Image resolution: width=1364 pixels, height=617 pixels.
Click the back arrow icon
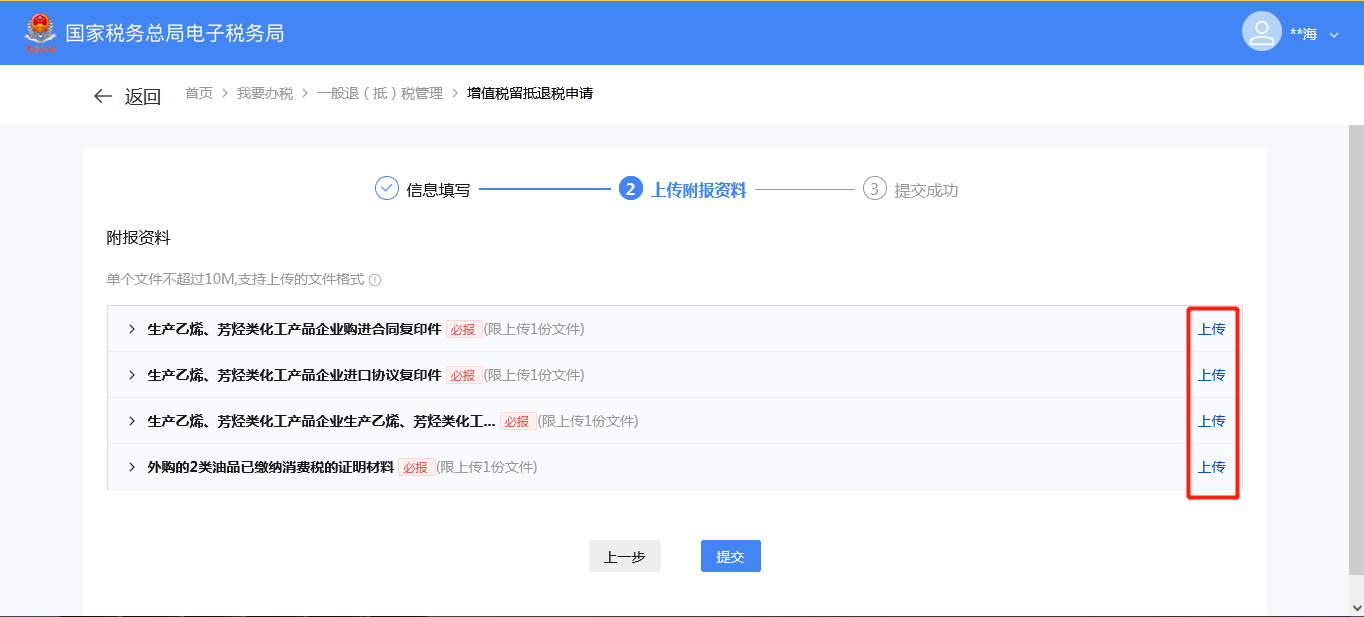coord(102,96)
